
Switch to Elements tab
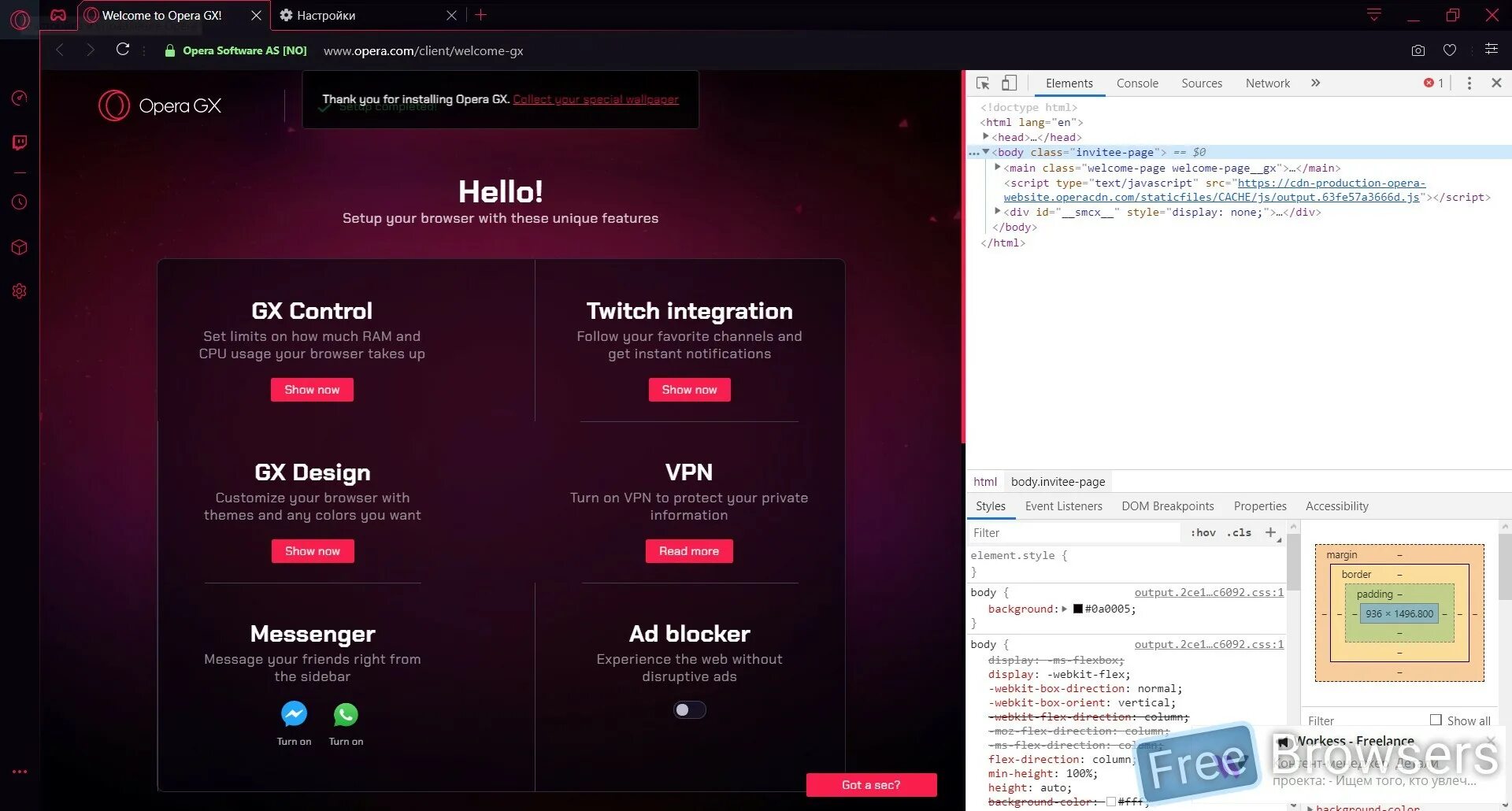[x=1069, y=83]
